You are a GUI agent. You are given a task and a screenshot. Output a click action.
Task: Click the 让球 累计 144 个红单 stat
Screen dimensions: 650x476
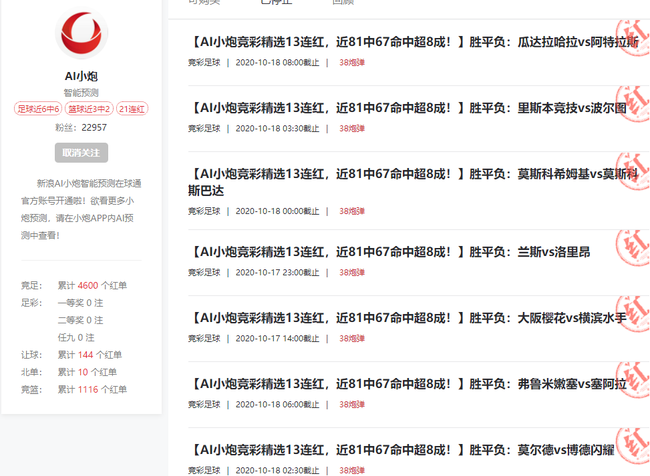71,355
